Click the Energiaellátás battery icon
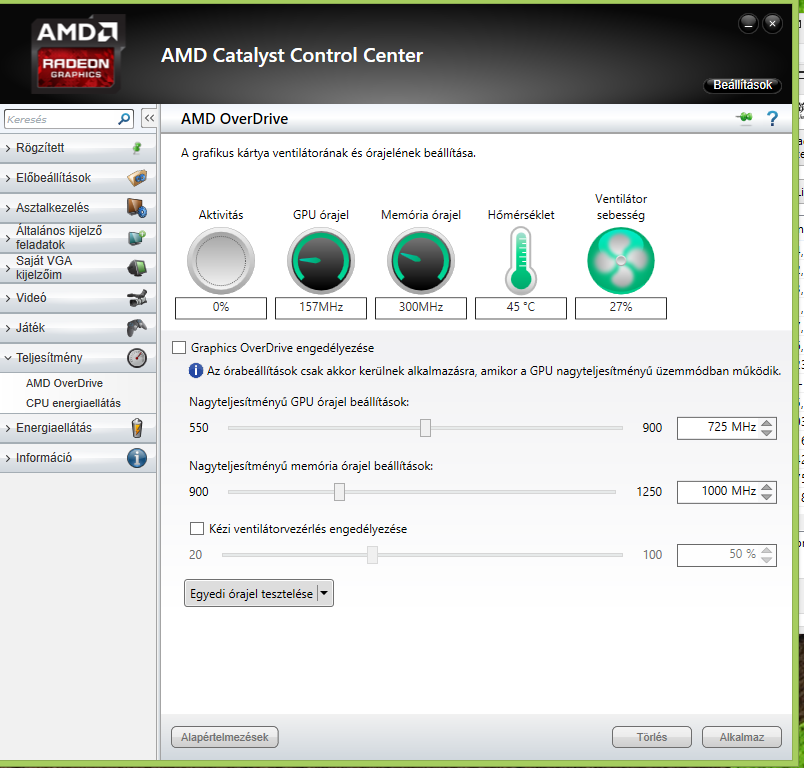804x768 pixels. click(x=137, y=428)
